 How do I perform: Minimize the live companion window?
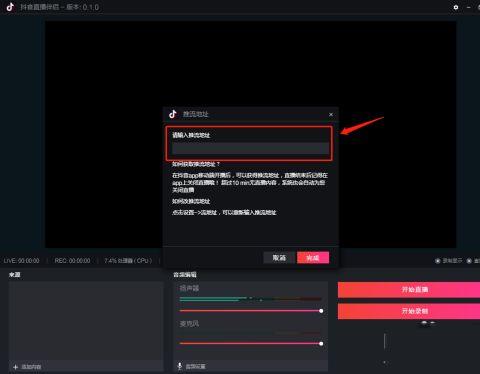coord(468,7)
